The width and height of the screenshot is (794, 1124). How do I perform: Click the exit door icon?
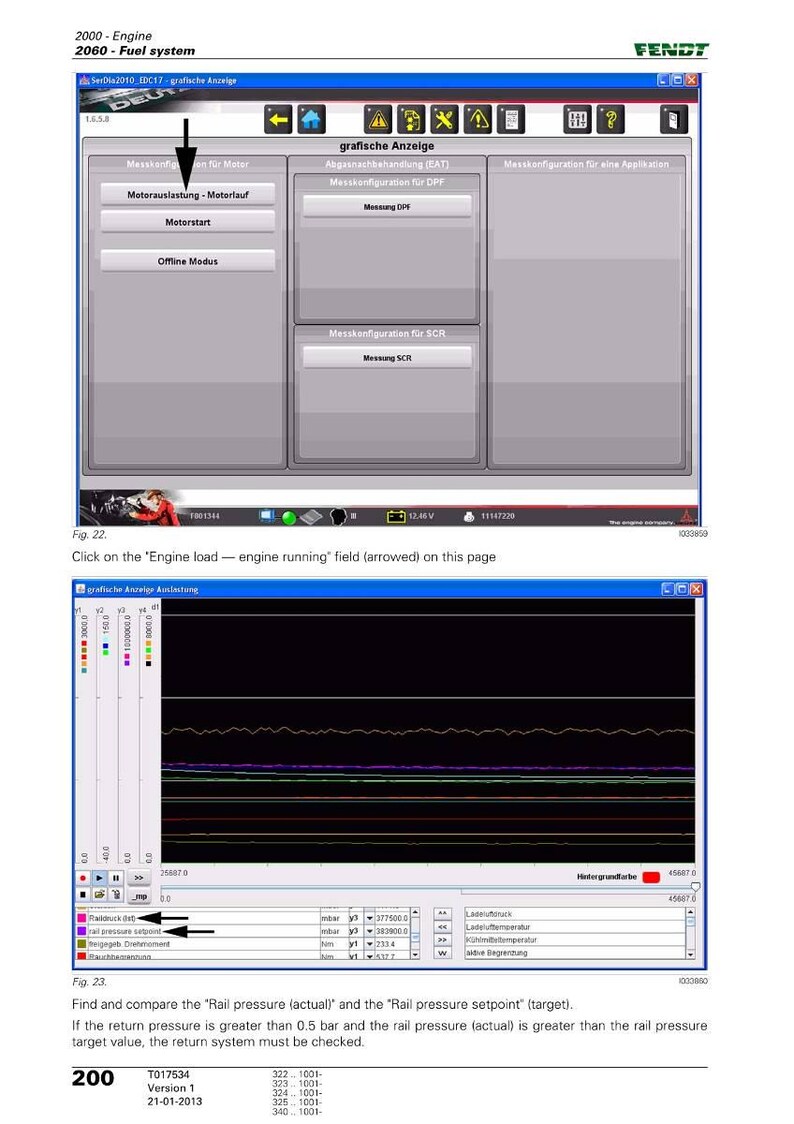tap(673, 120)
